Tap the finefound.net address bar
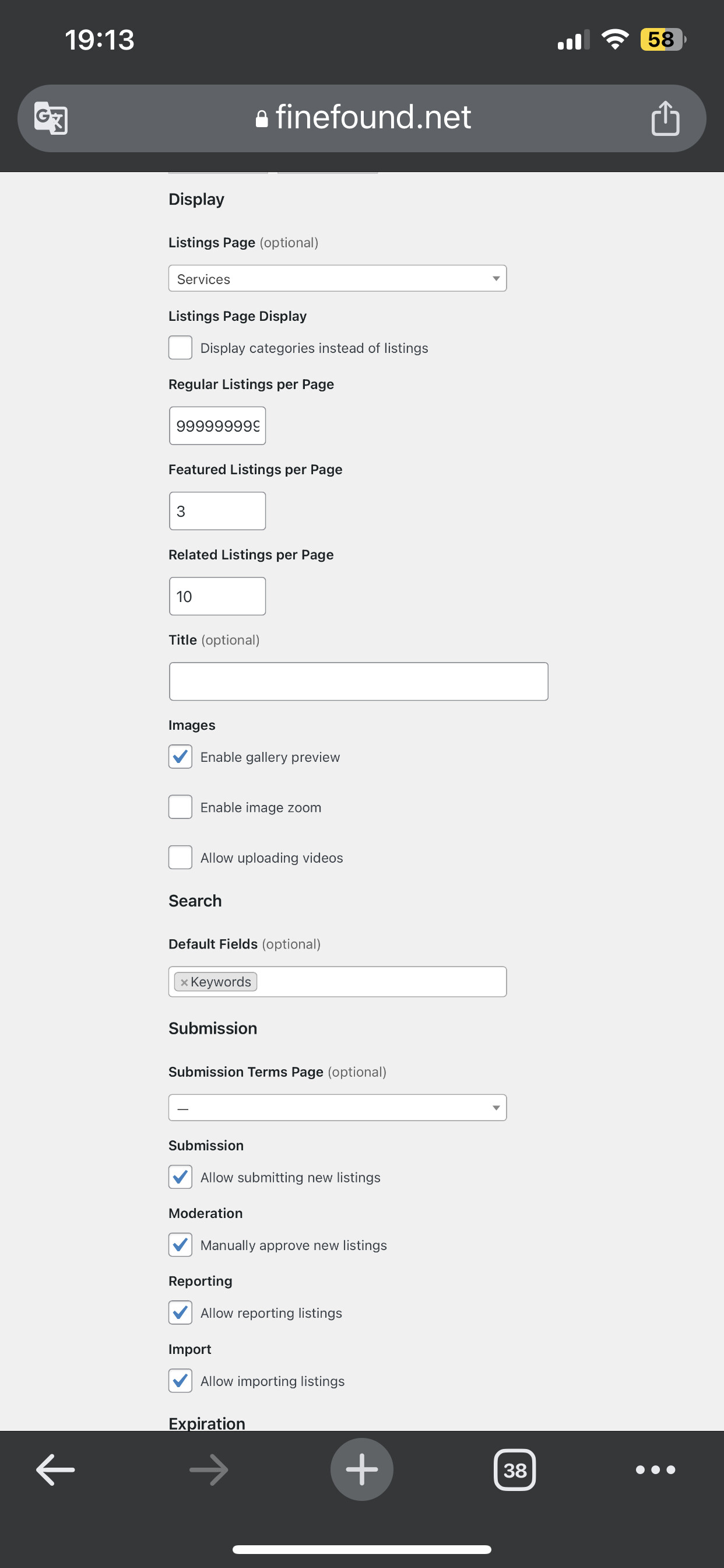 coord(362,118)
